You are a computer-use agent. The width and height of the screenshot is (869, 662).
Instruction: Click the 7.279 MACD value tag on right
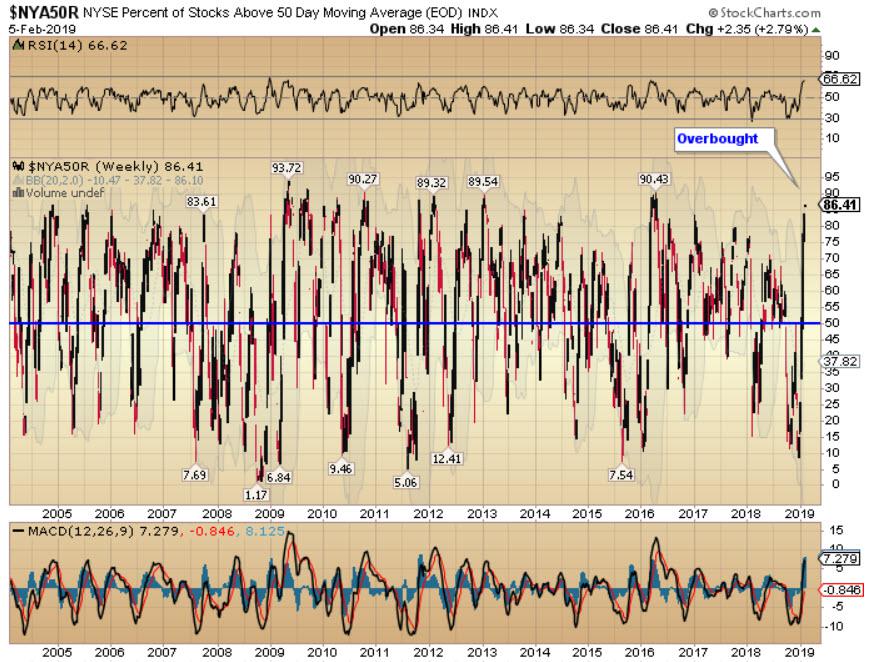click(840, 558)
